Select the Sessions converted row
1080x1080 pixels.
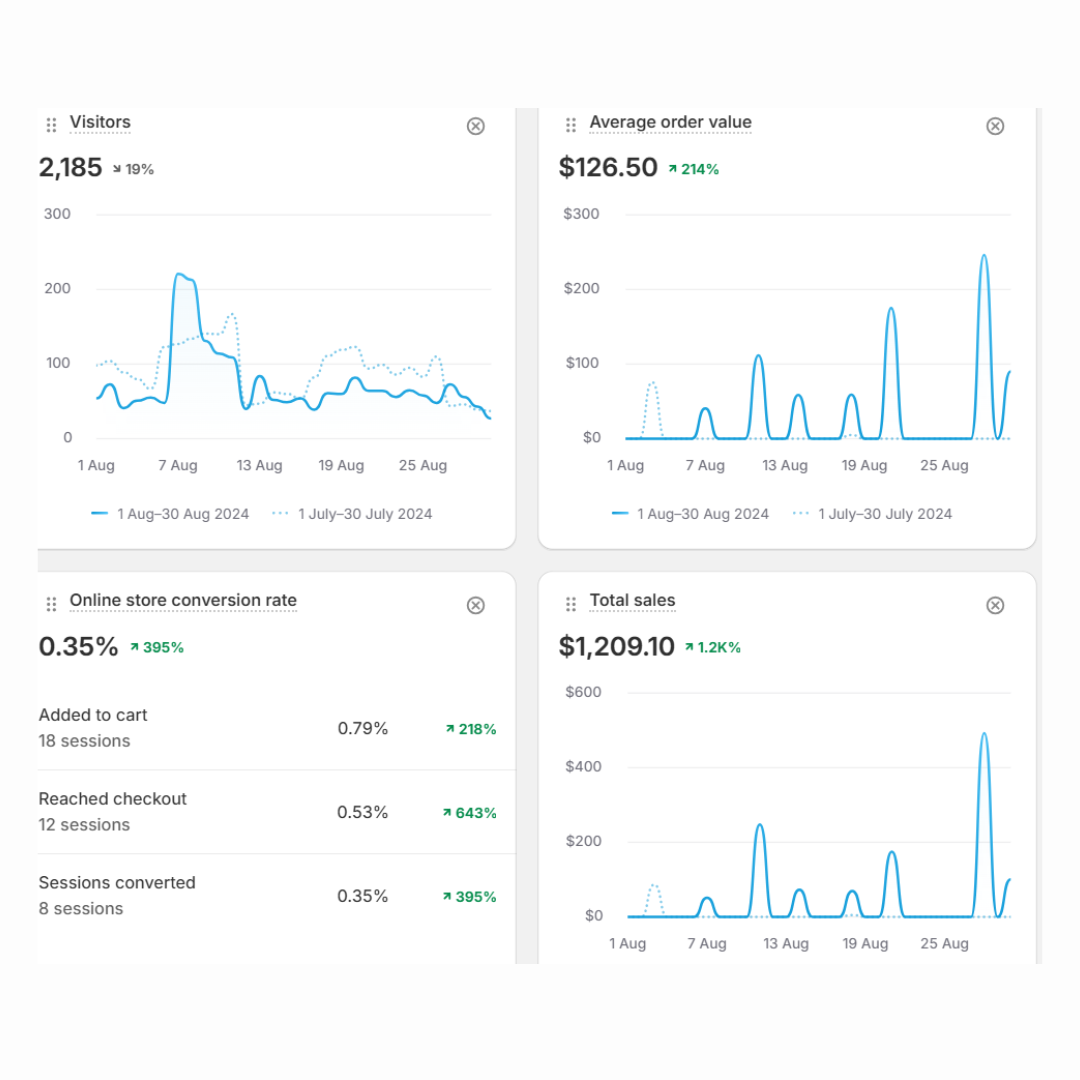(x=276, y=895)
